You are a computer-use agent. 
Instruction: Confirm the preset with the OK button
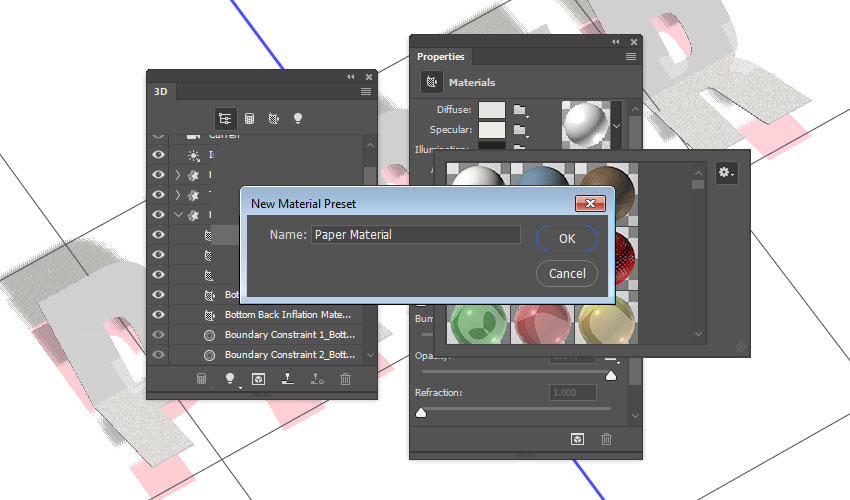[567, 239]
